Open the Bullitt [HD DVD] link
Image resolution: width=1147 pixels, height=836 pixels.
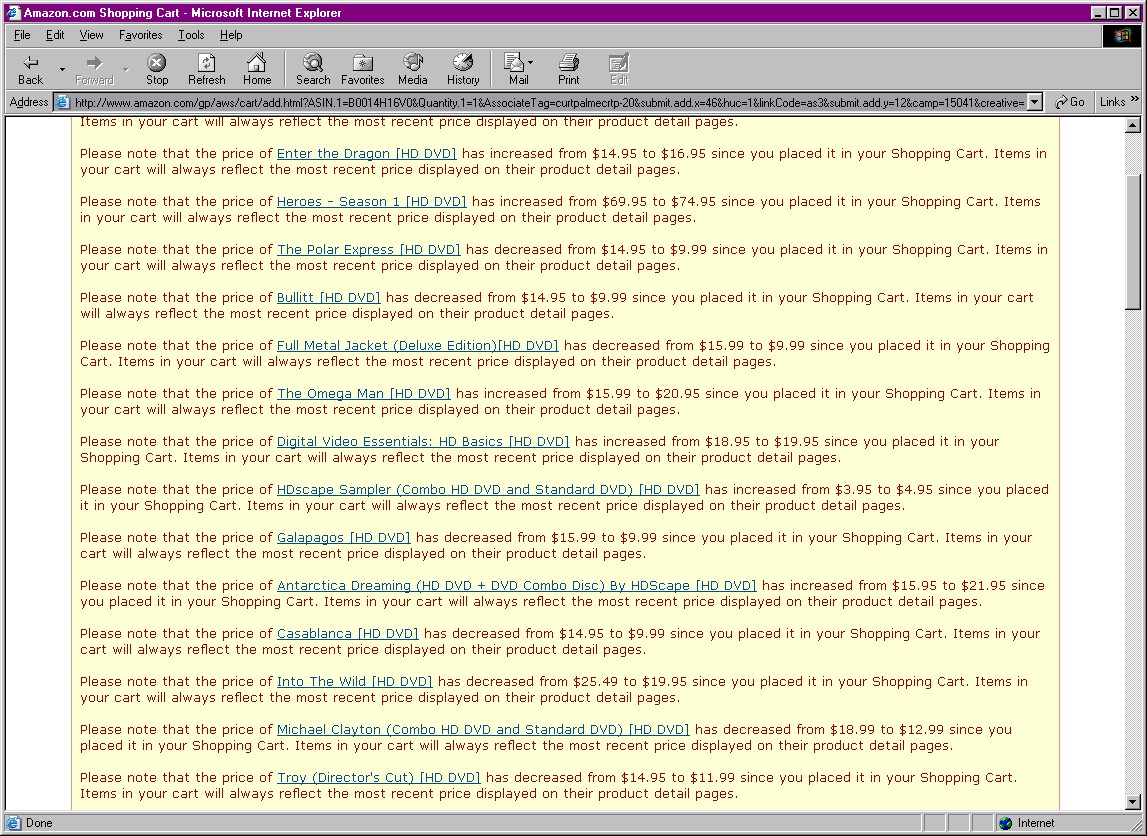tap(328, 298)
